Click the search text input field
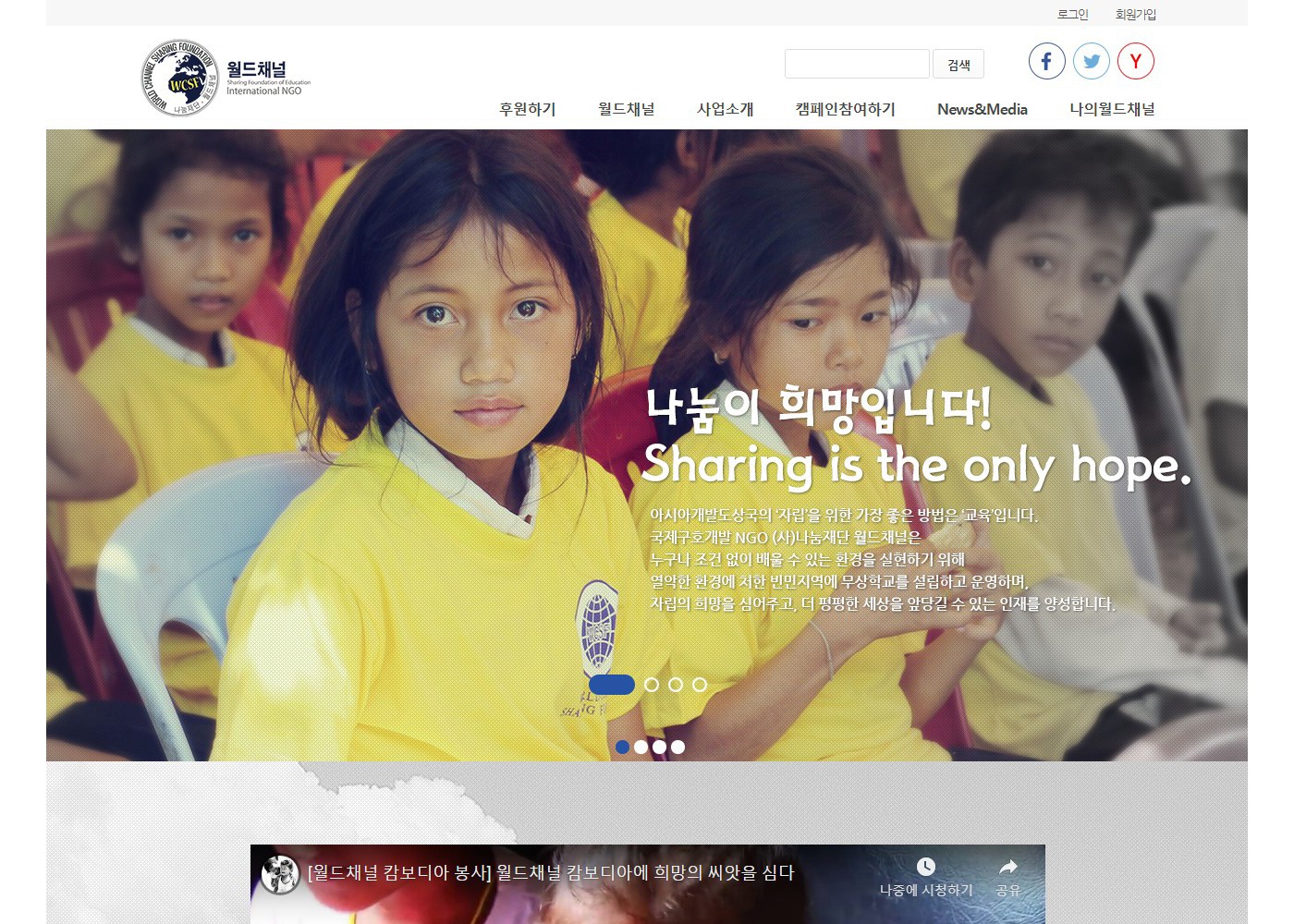 click(857, 64)
